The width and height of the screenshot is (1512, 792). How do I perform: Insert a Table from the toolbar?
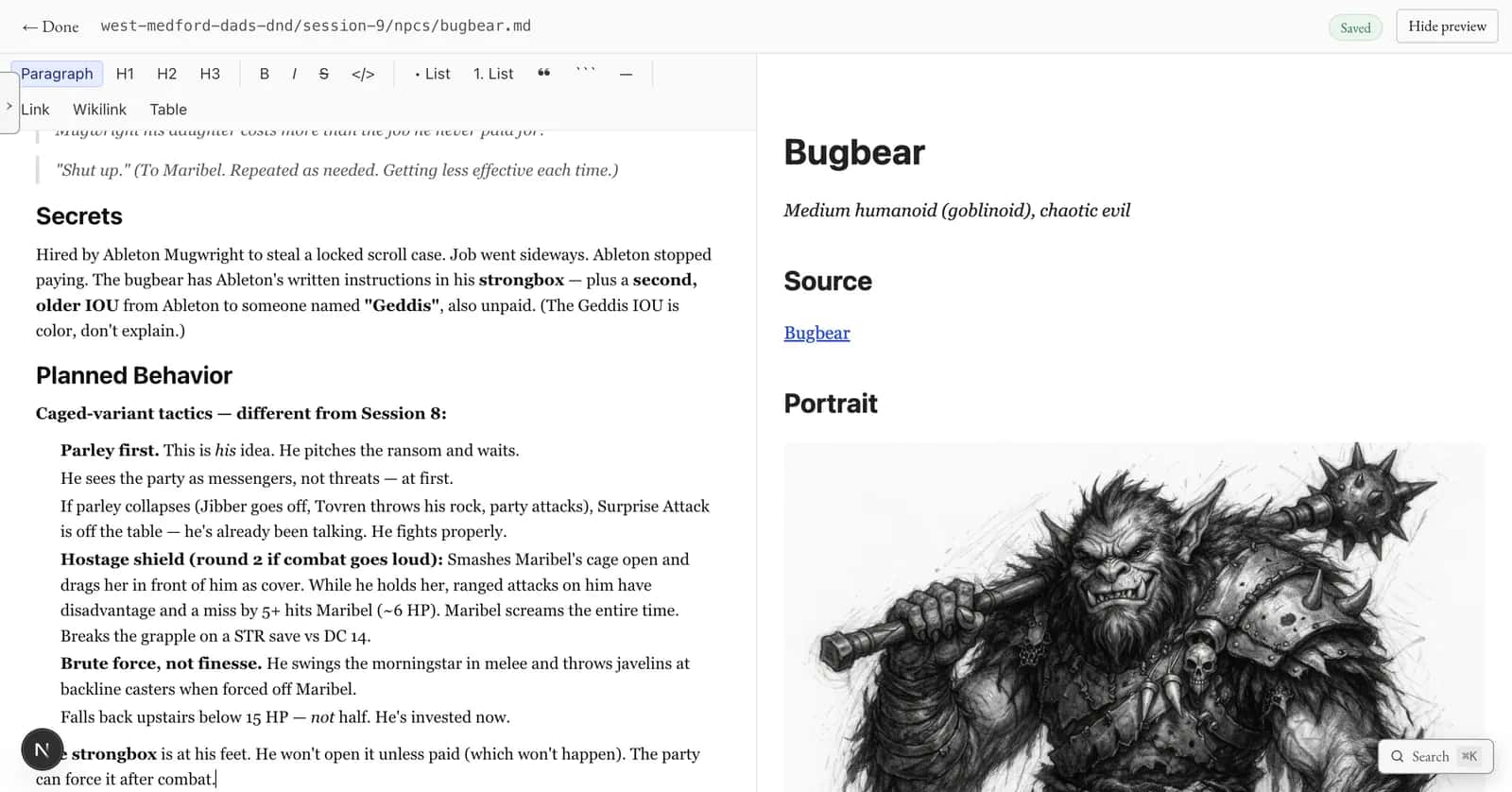coord(168,110)
